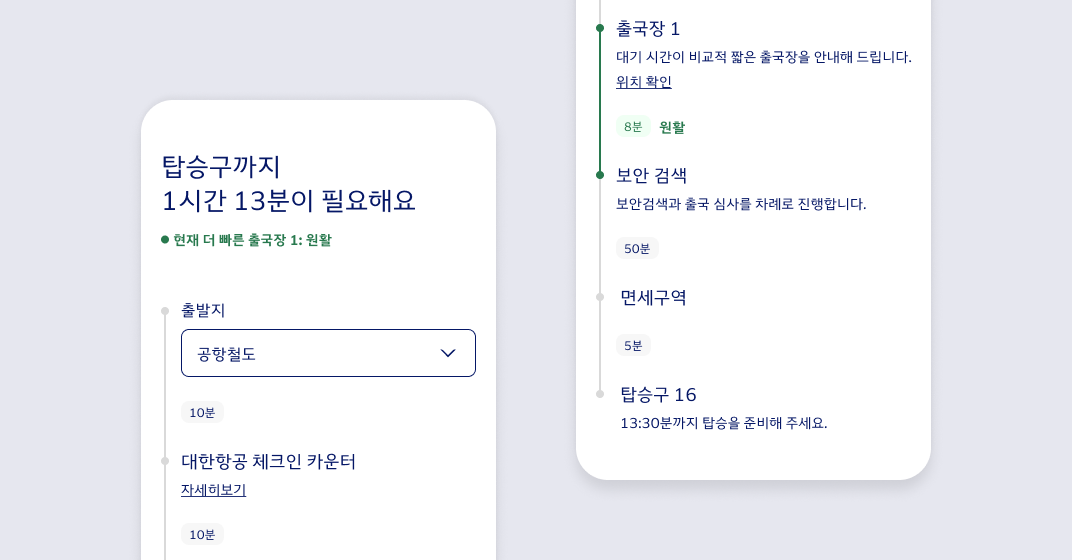Click the green 원활 status label
This screenshot has width=1072, height=560.
point(672,127)
